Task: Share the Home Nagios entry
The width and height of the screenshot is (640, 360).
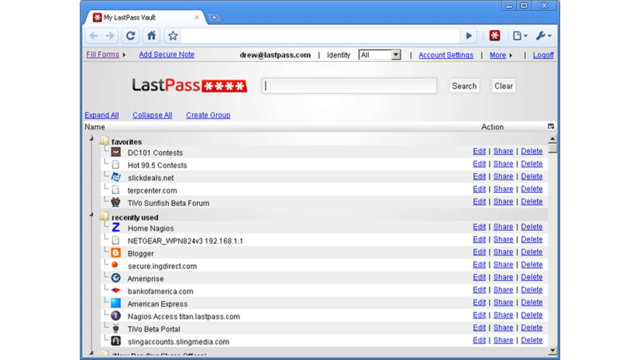Action: (503, 227)
